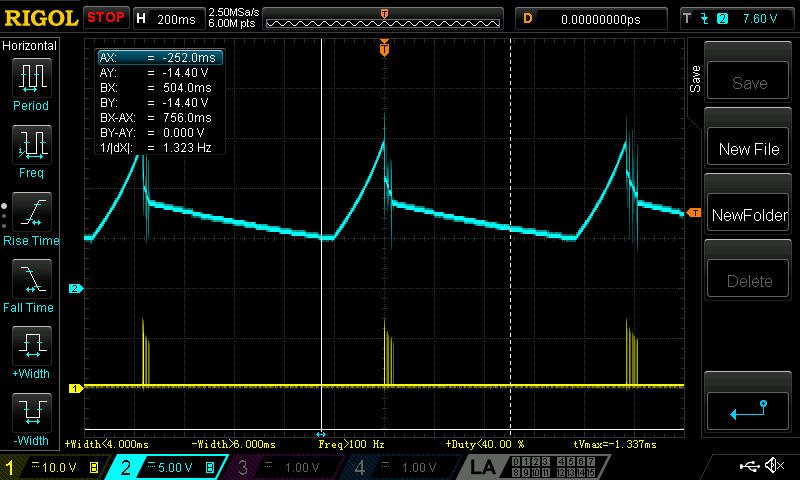Screen dimensions: 800x480
Task: Click the STOP run status indicator
Action: tap(106, 17)
